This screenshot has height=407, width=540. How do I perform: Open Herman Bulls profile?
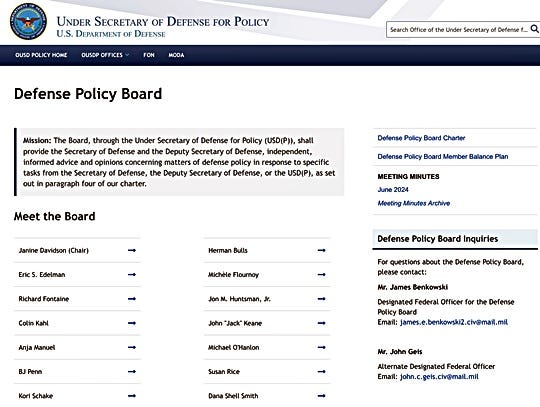coord(228,250)
